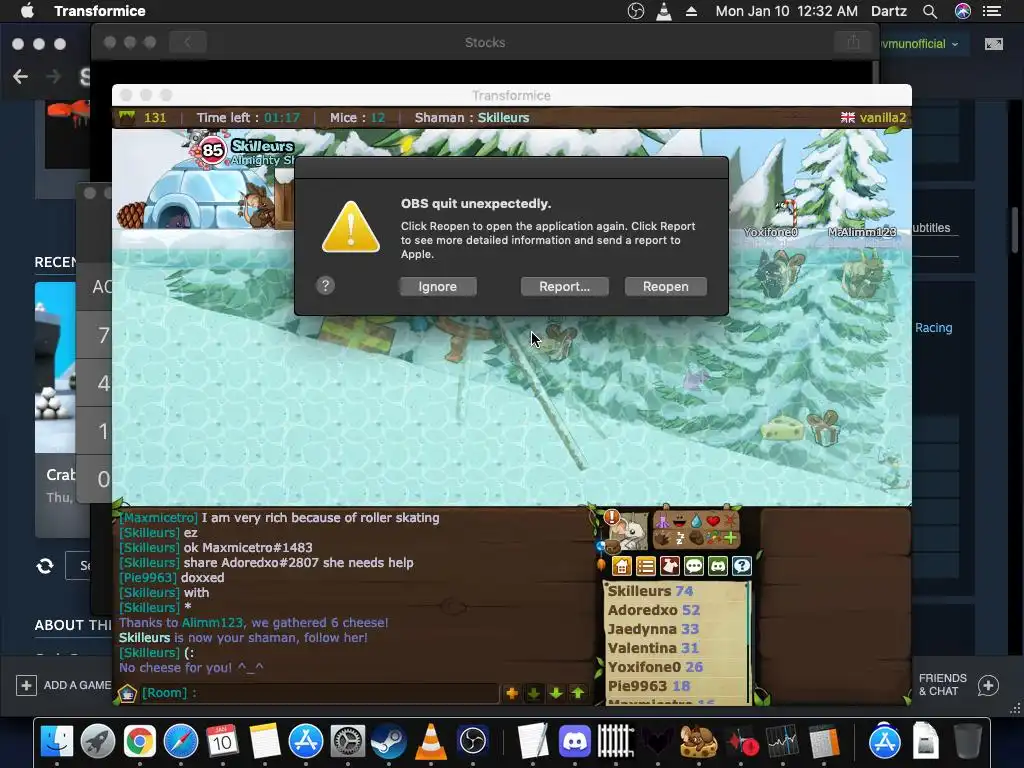
Task: Select the laughing face emote
Action: (x=679, y=521)
